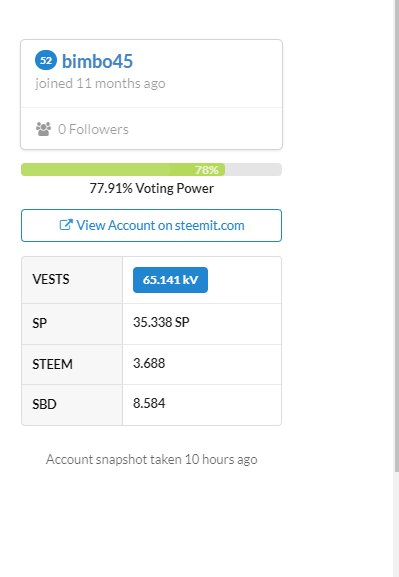
Task: Select the 0 Followers text
Action: (93, 129)
